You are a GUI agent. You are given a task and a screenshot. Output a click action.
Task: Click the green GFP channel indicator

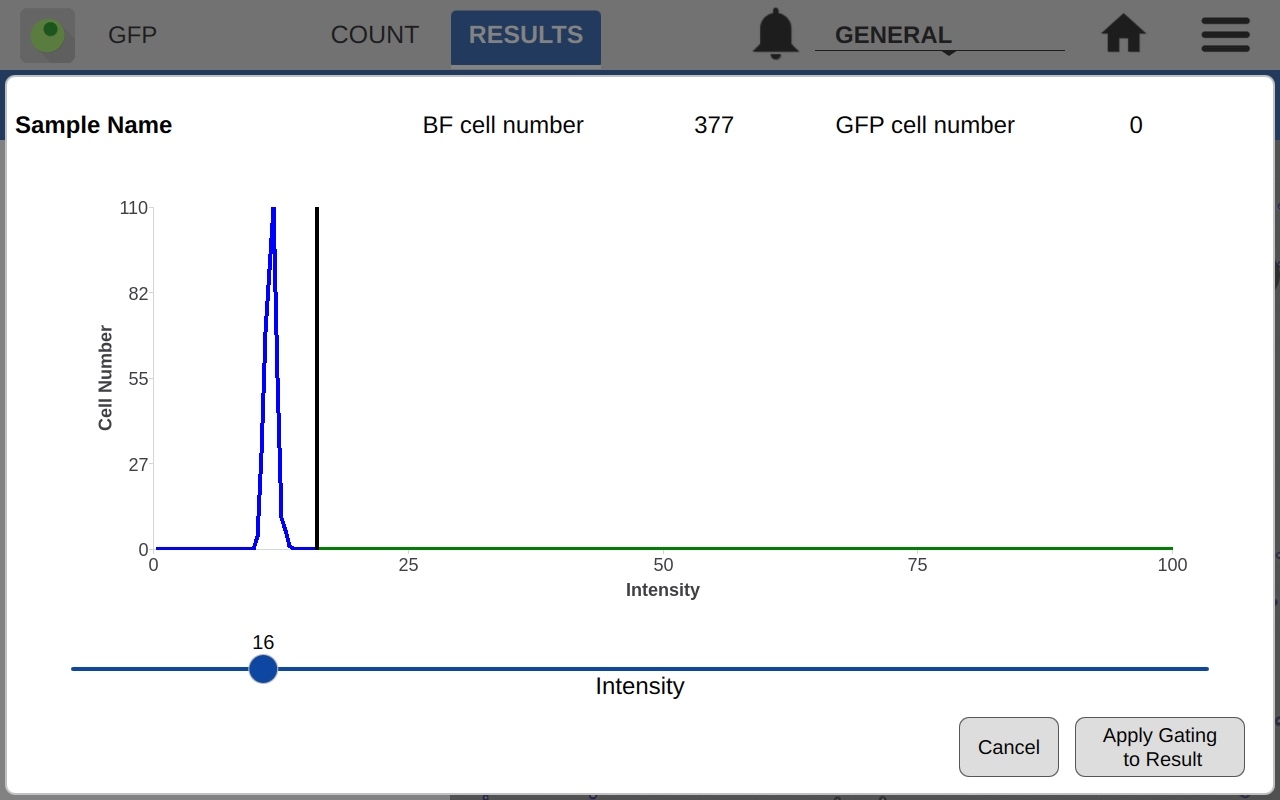47,34
